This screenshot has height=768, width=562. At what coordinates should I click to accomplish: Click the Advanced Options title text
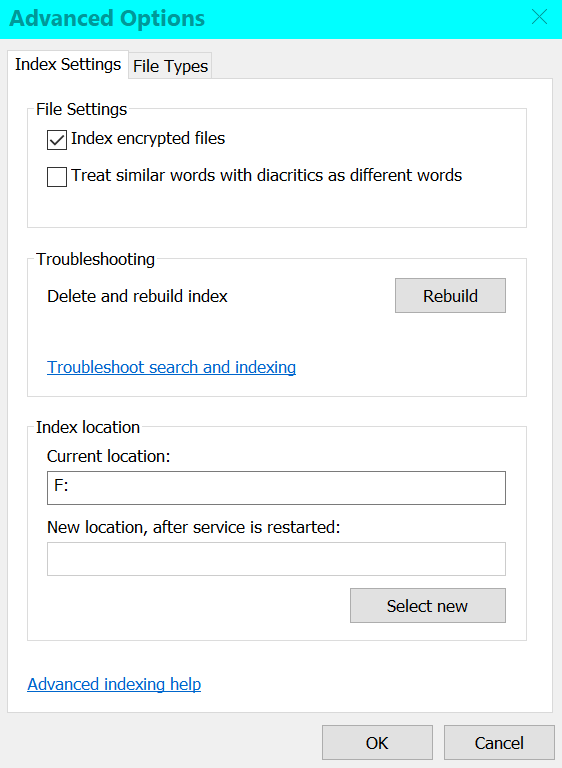pos(107,19)
